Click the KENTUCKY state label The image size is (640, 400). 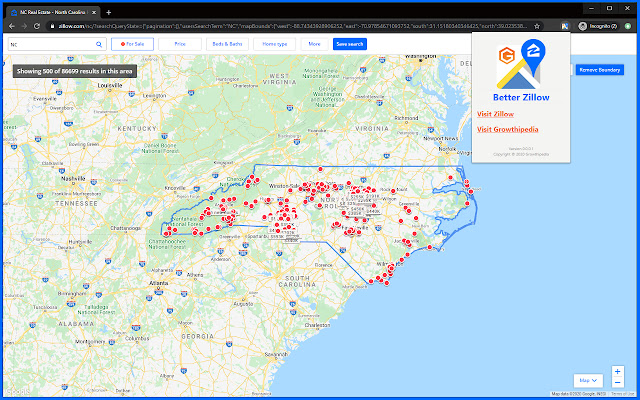tap(137, 128)
